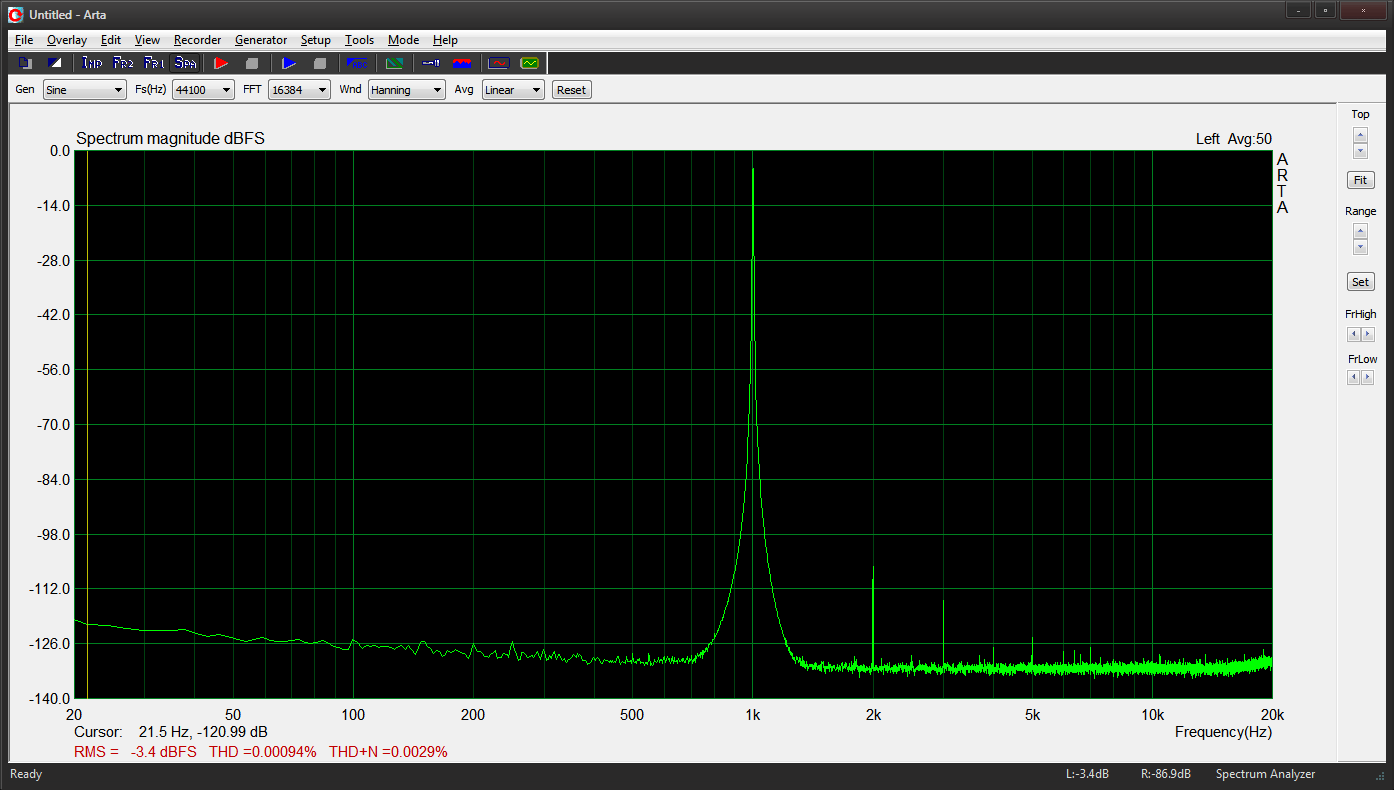1394x790 pixels.
Task: Expand the Avg Linear dropdown
Action: [513, 90]
